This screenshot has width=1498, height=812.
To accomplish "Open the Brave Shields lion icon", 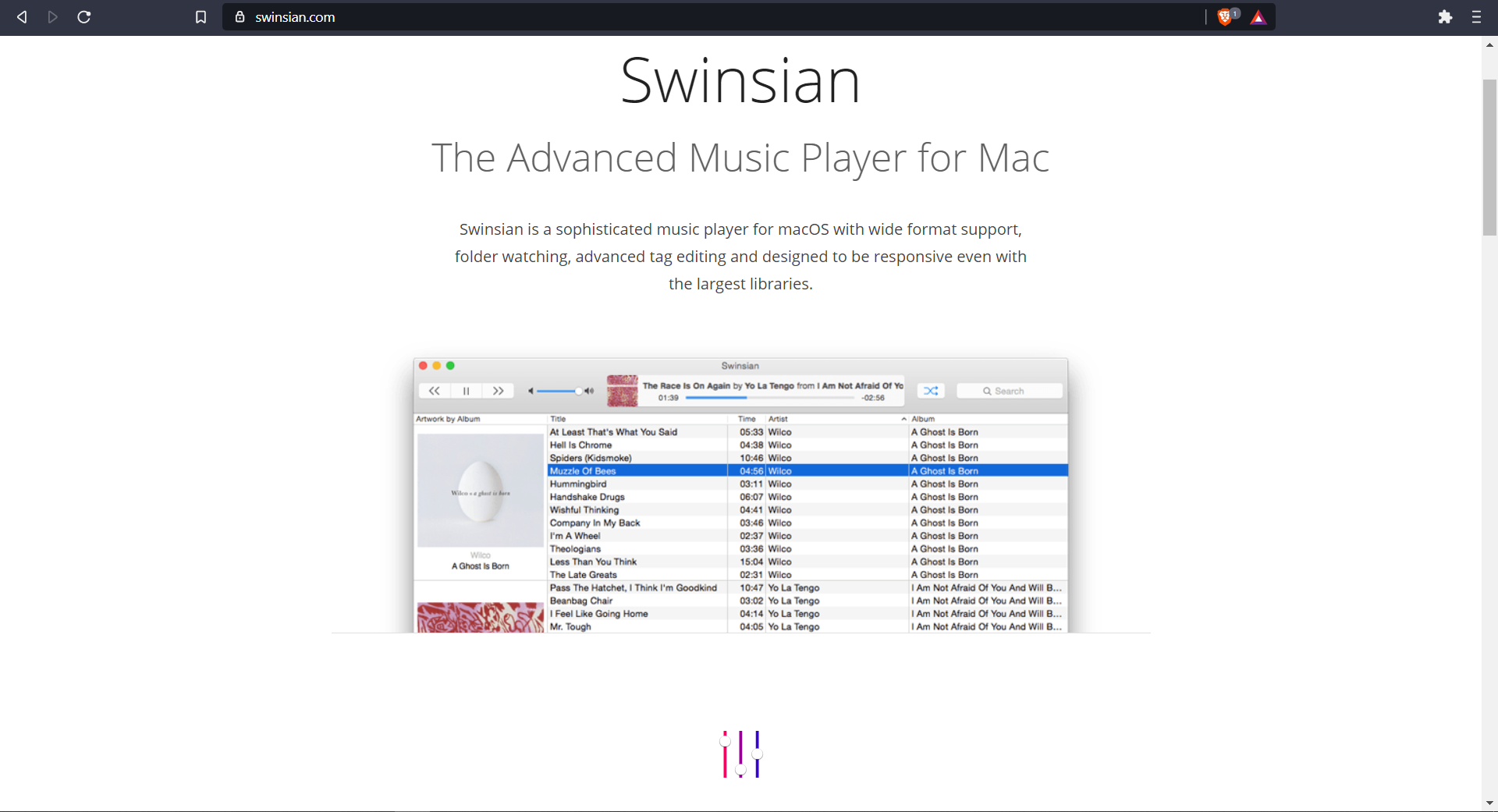I will [1226, 17].
